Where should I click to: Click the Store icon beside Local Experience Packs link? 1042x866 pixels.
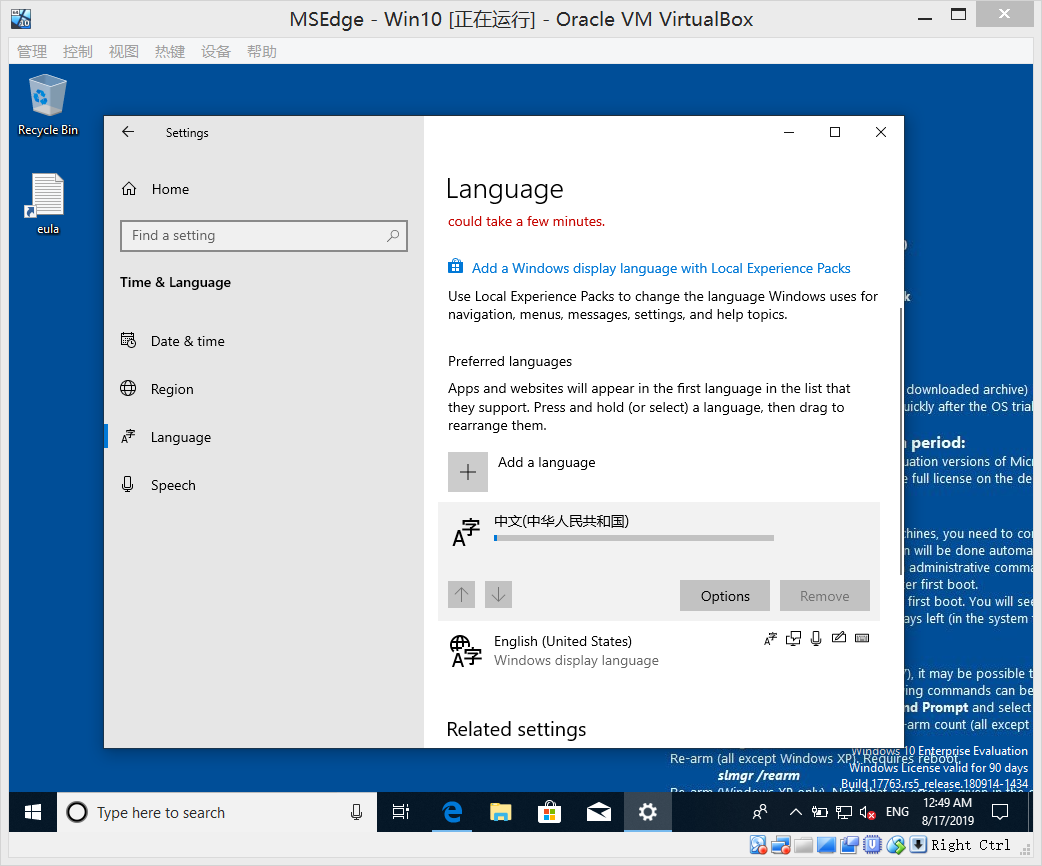(x=455, y=267)
